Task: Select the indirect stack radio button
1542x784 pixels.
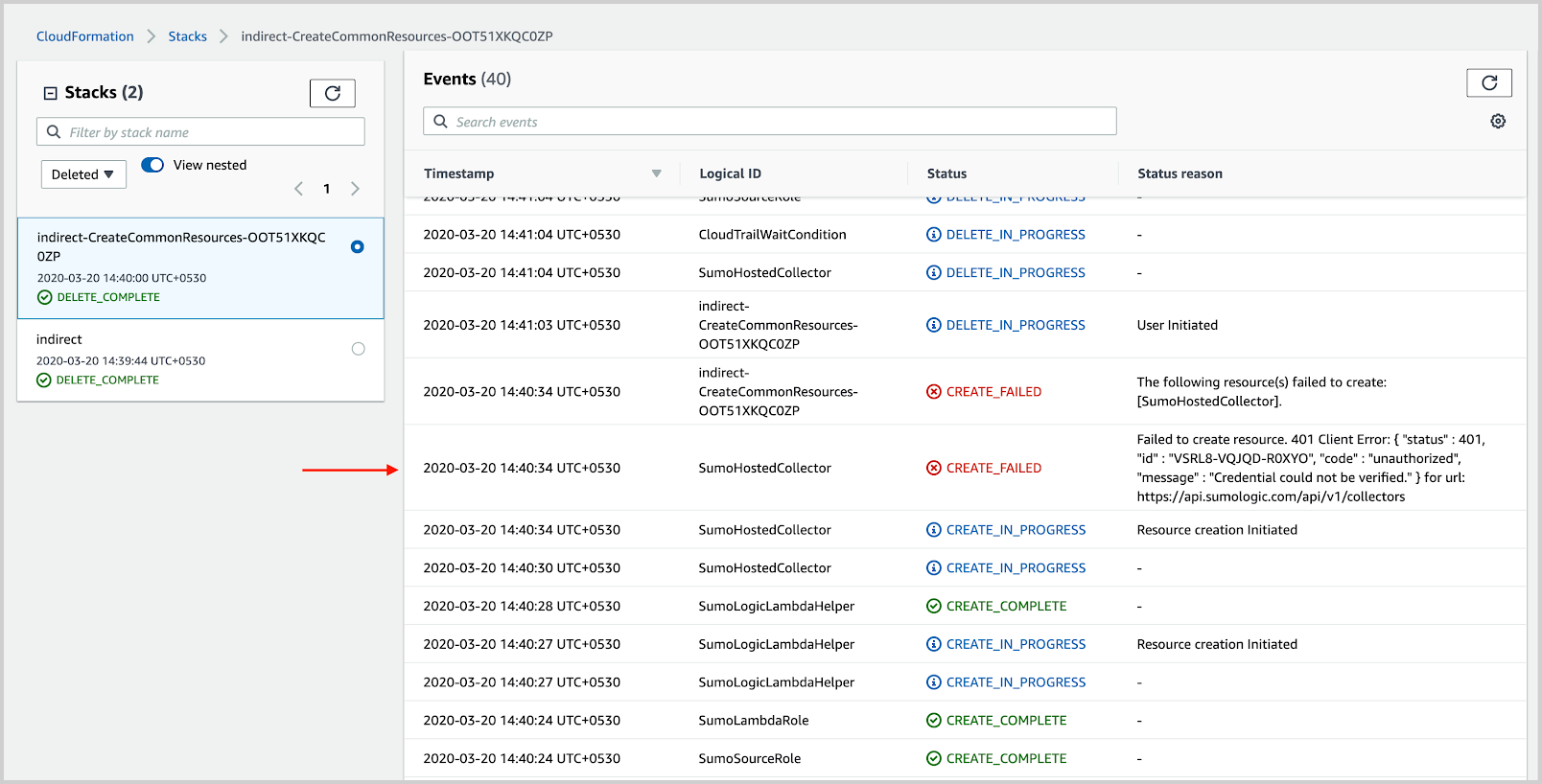Action: (x=358, y=349)
